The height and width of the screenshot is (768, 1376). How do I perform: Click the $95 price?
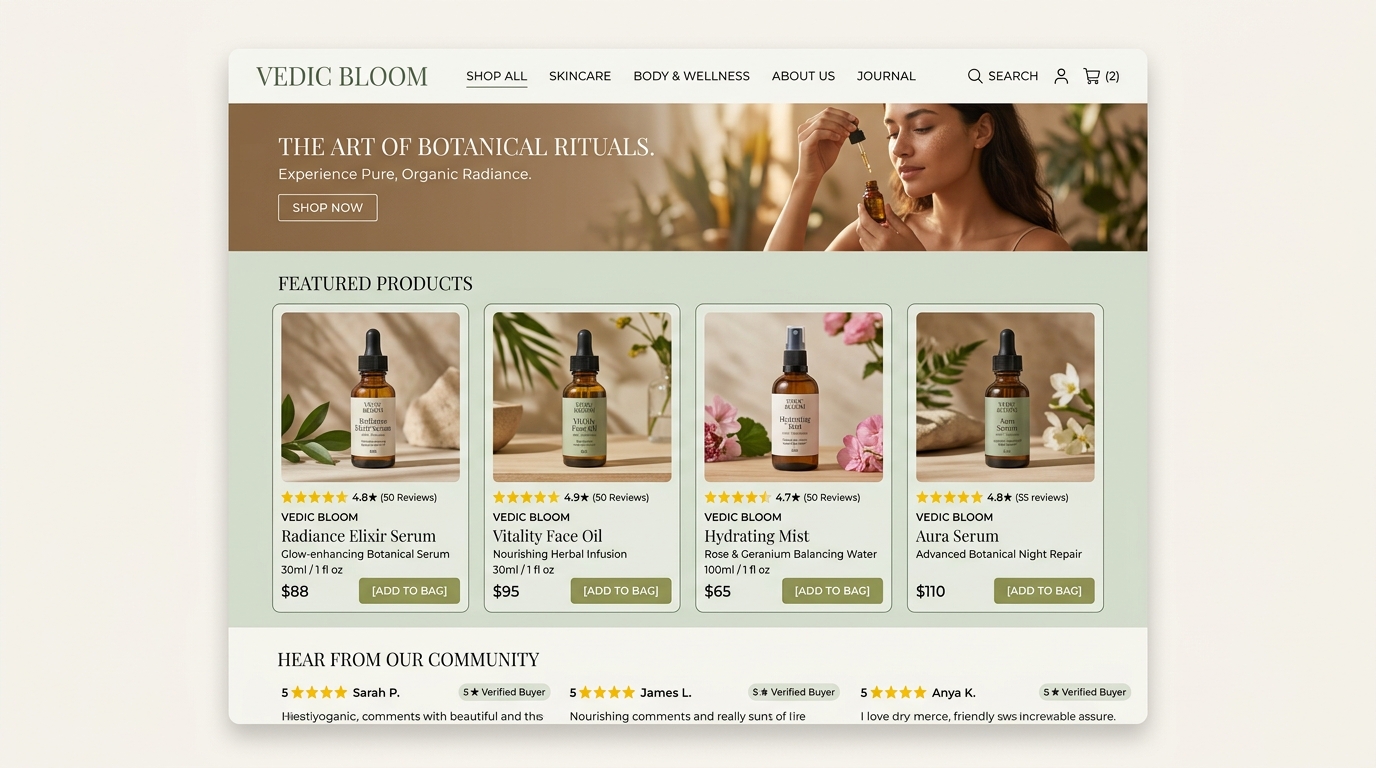(x=506, y=591)
